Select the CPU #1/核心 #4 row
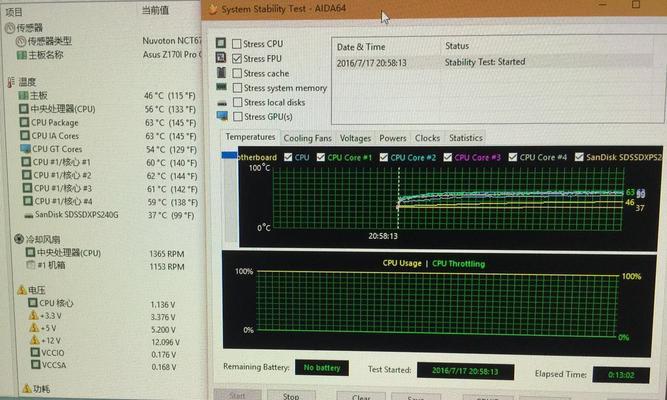 coord(111,202)
